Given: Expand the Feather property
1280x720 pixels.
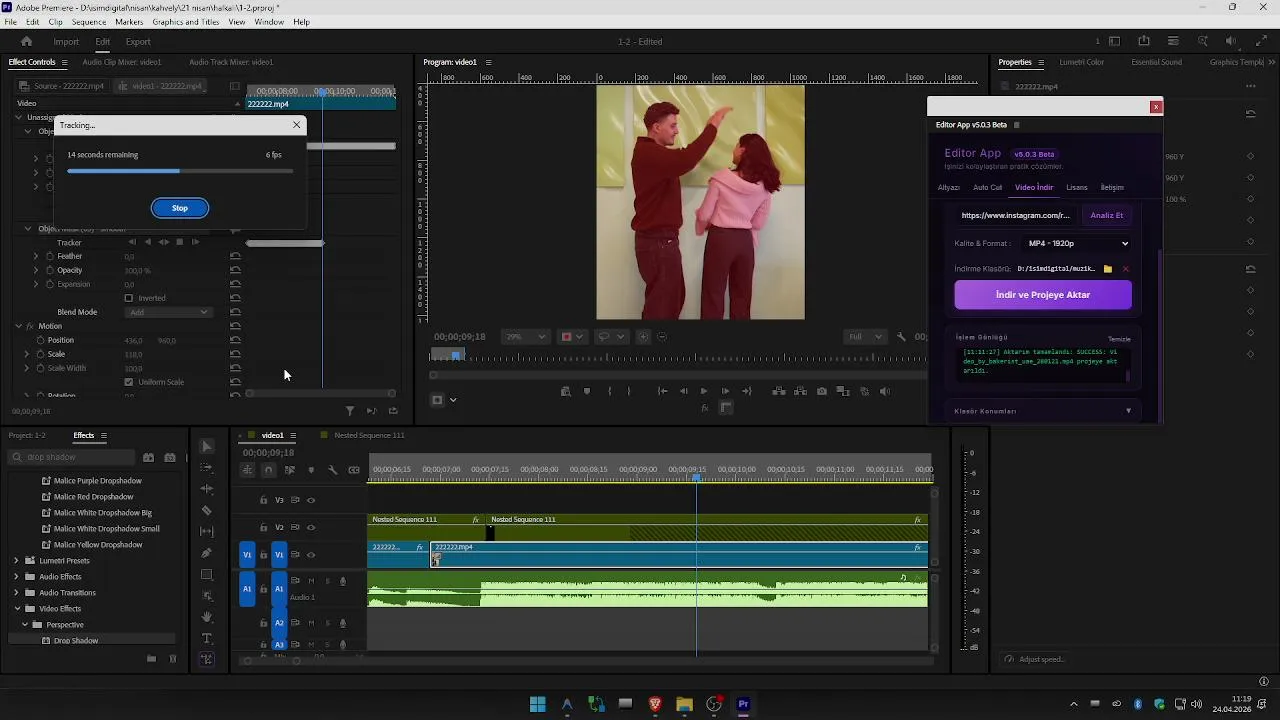Looking at the screenshot, I should [36, 256].
